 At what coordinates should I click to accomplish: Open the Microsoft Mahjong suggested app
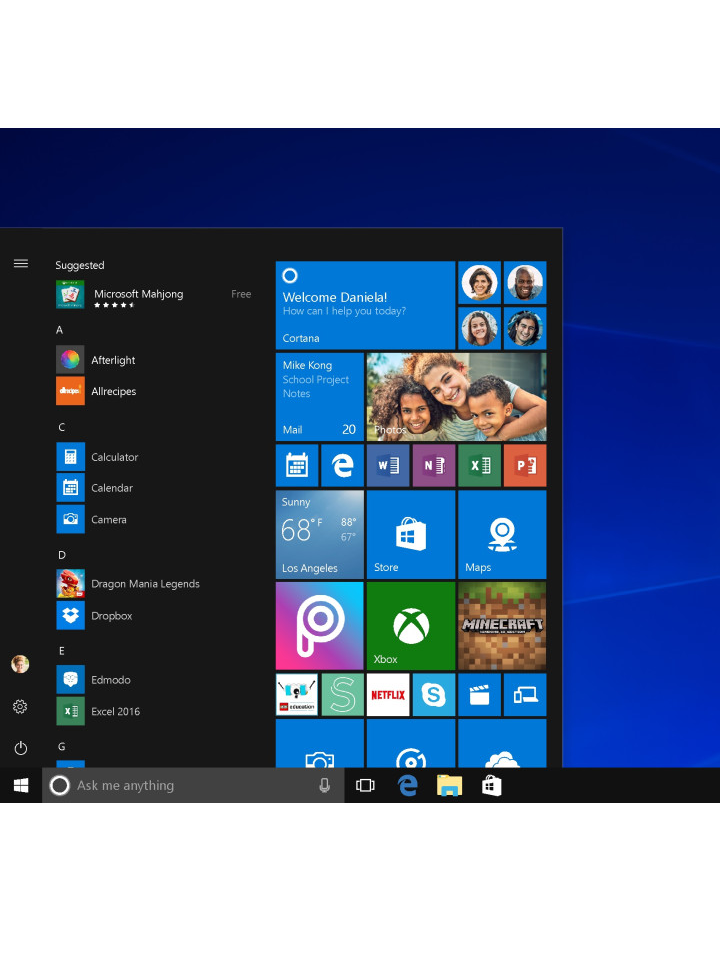tap(153, 294)
